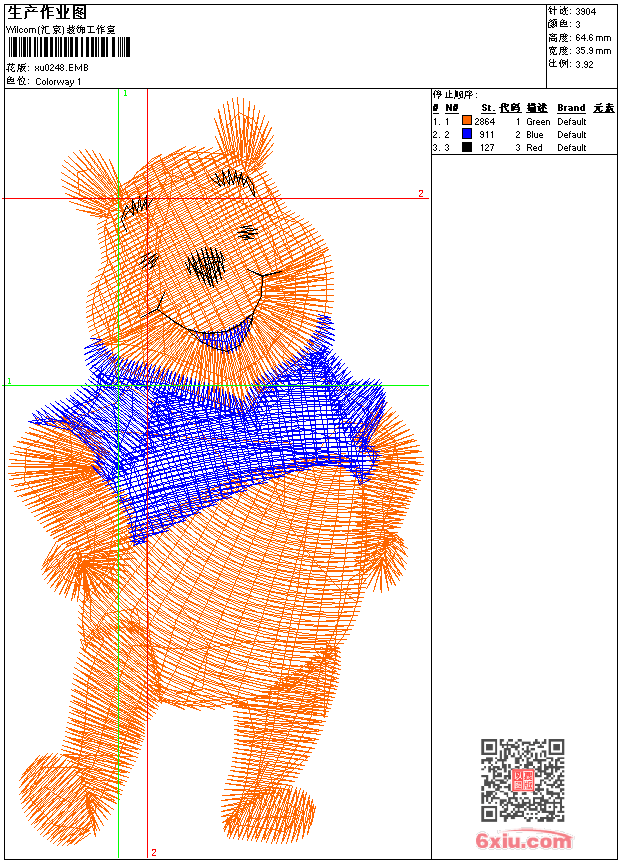Click the stitch count 2864 in row 1
Screen dimensions: 620x860
484,122
